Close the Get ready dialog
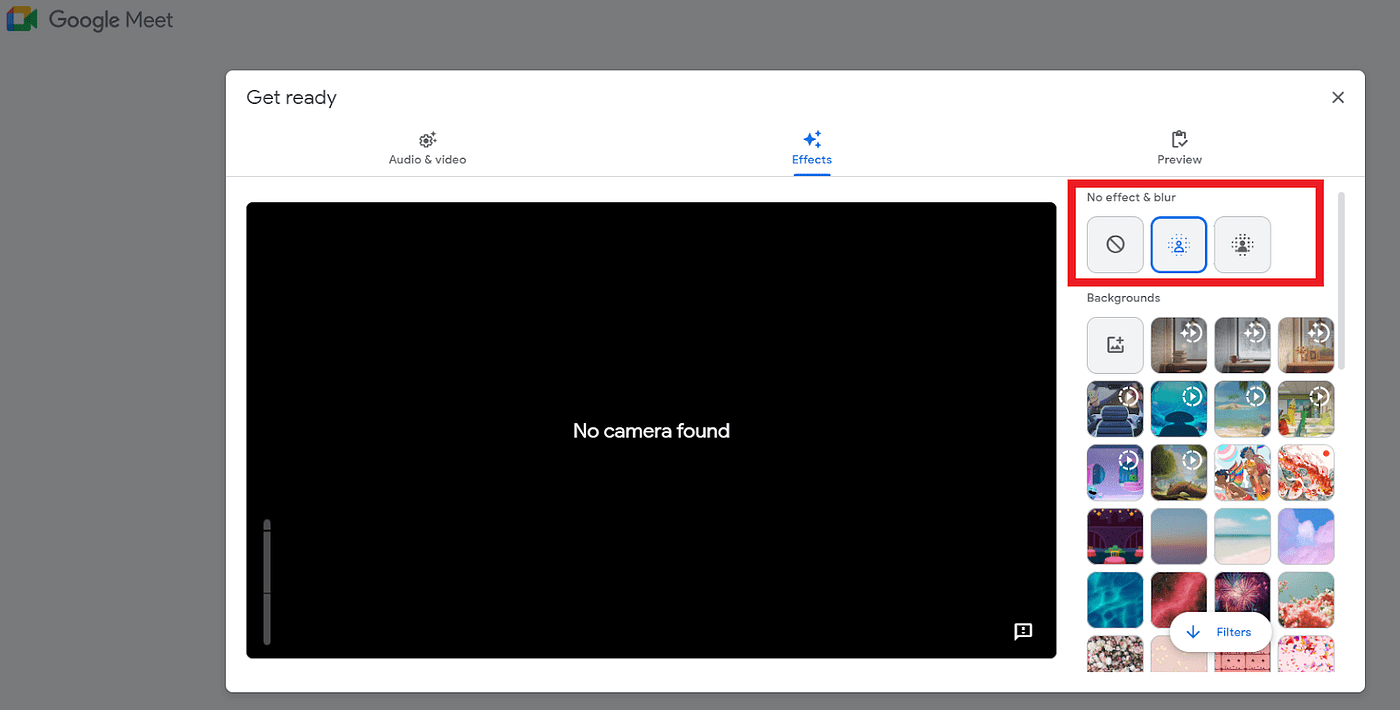 click(1338, 97)
